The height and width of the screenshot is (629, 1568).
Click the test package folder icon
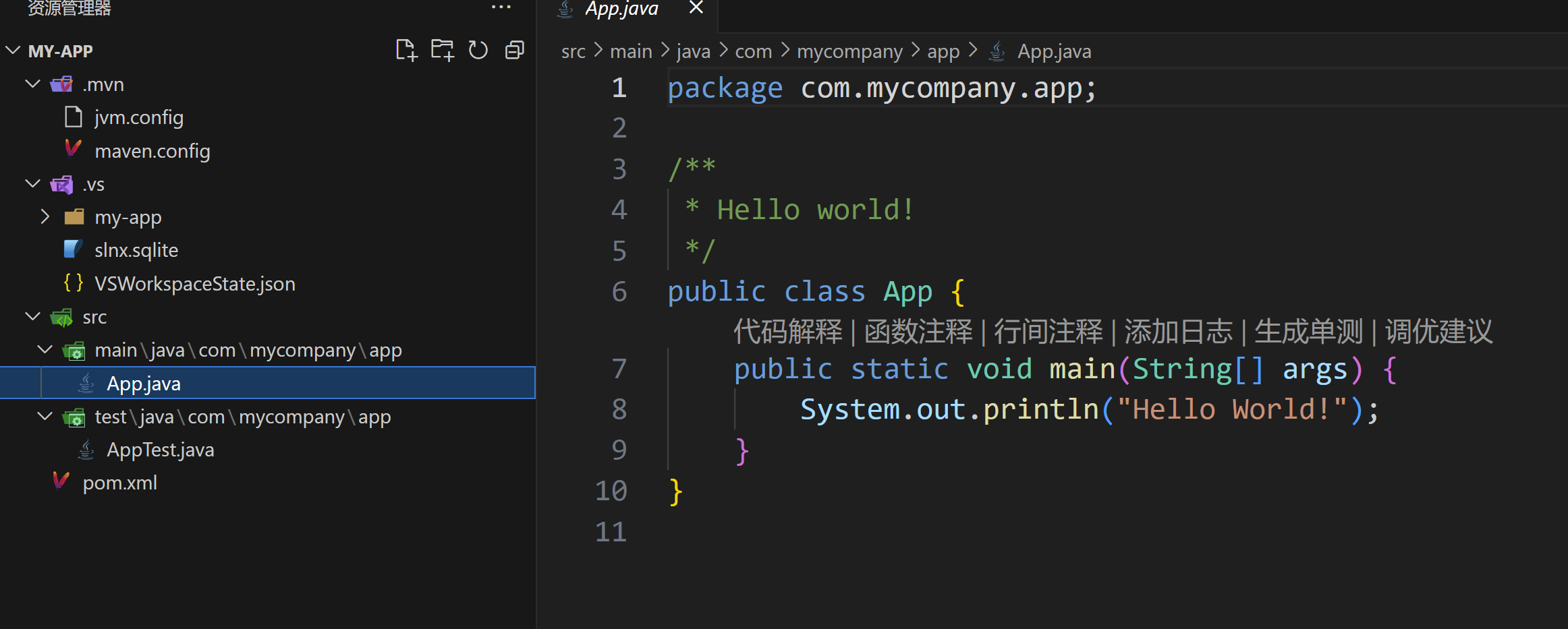point(74,417)
